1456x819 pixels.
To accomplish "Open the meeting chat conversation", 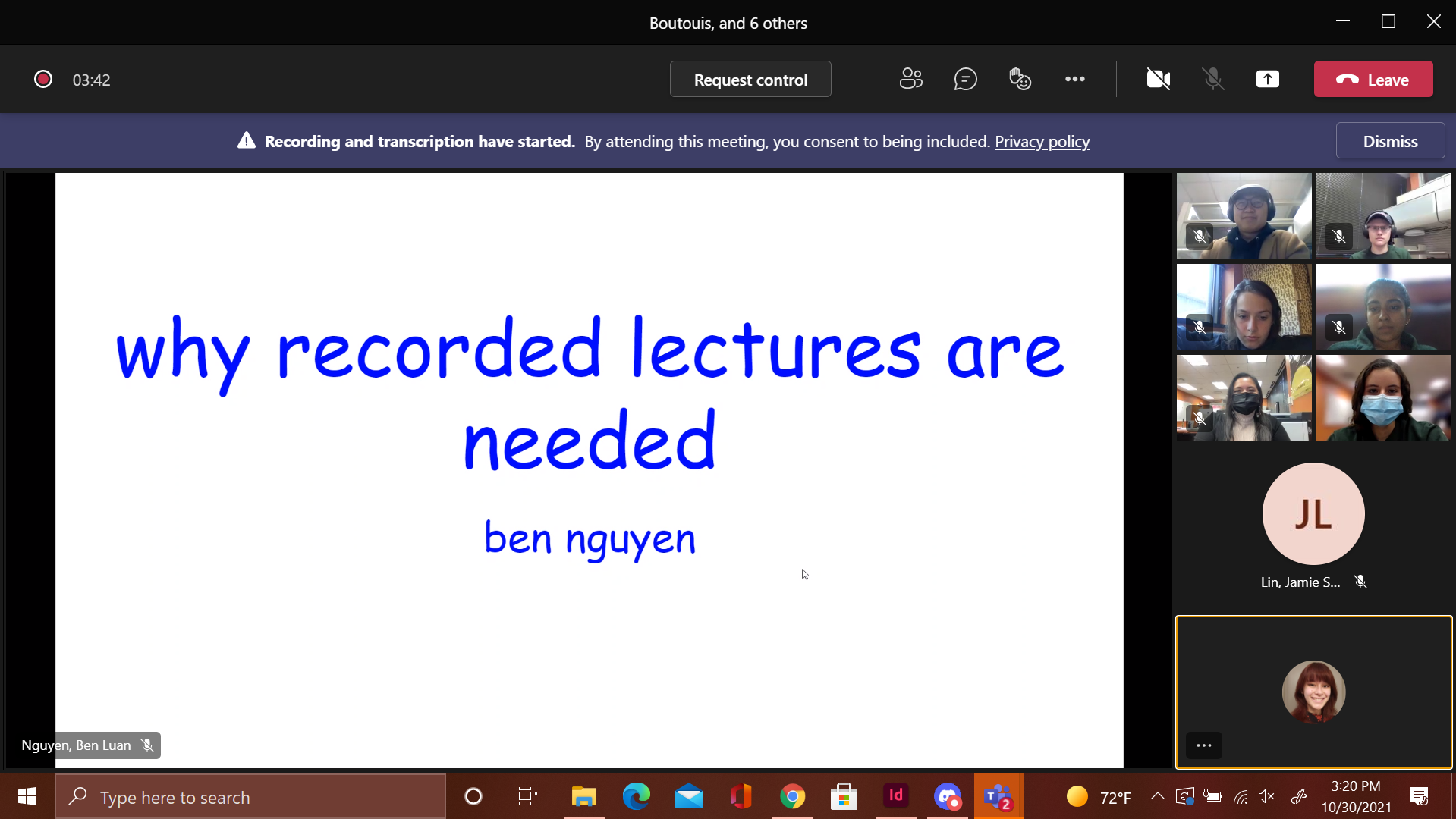I will click(x=965, y=79).
